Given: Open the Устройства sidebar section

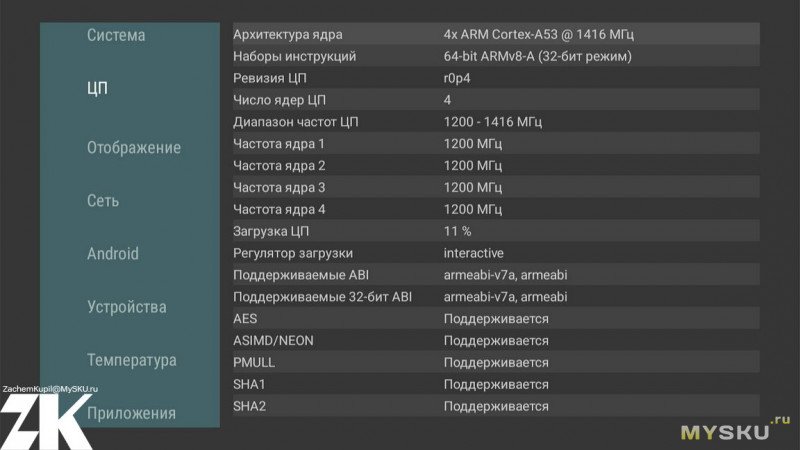Looking at the screenshot, I should (x=126, y=307).
